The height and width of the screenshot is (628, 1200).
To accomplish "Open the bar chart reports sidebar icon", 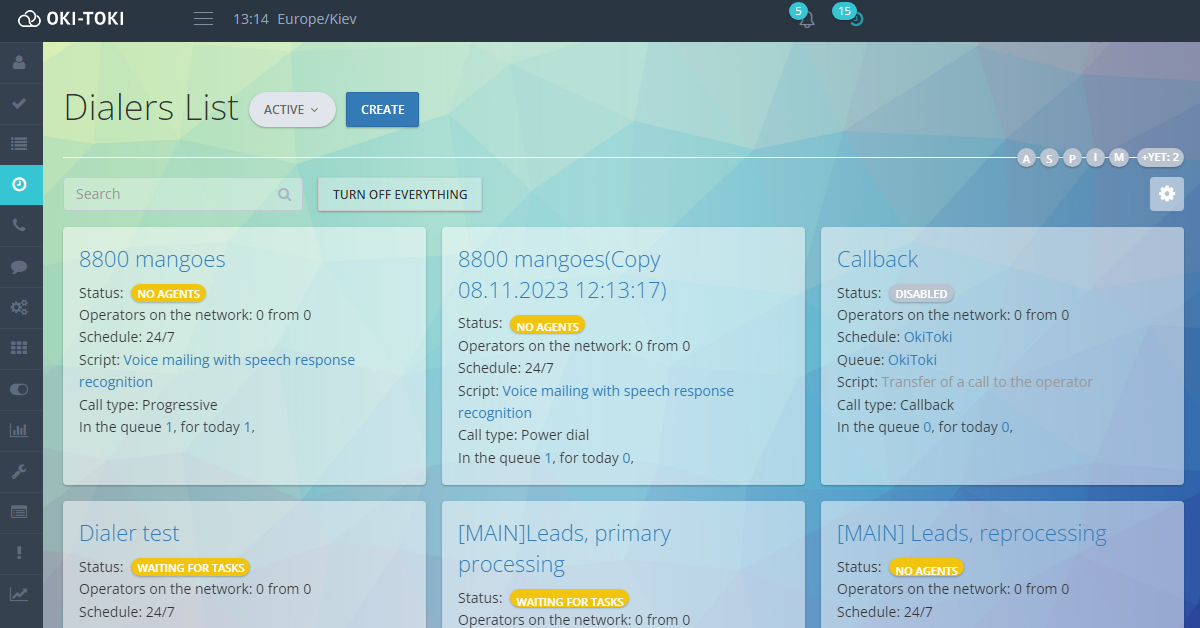I will tap(20, 430).
